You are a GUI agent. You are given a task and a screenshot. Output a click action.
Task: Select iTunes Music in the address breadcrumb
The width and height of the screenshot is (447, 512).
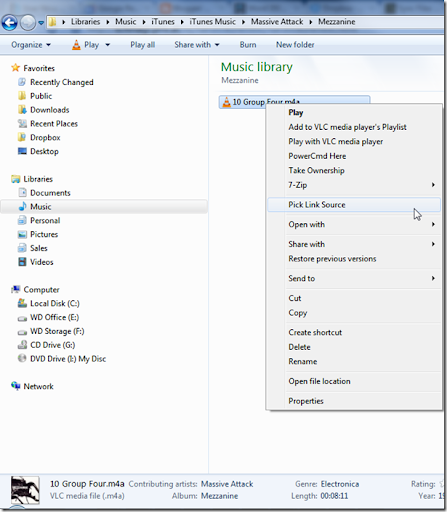tap(212, 22)
